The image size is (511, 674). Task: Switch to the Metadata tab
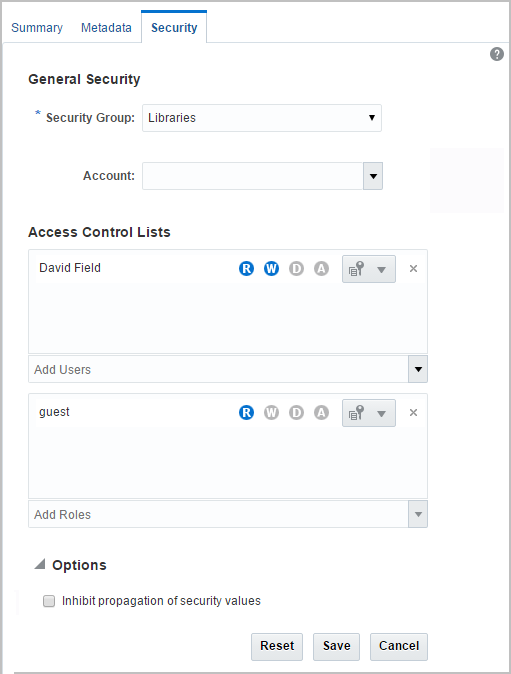(106, 28)
